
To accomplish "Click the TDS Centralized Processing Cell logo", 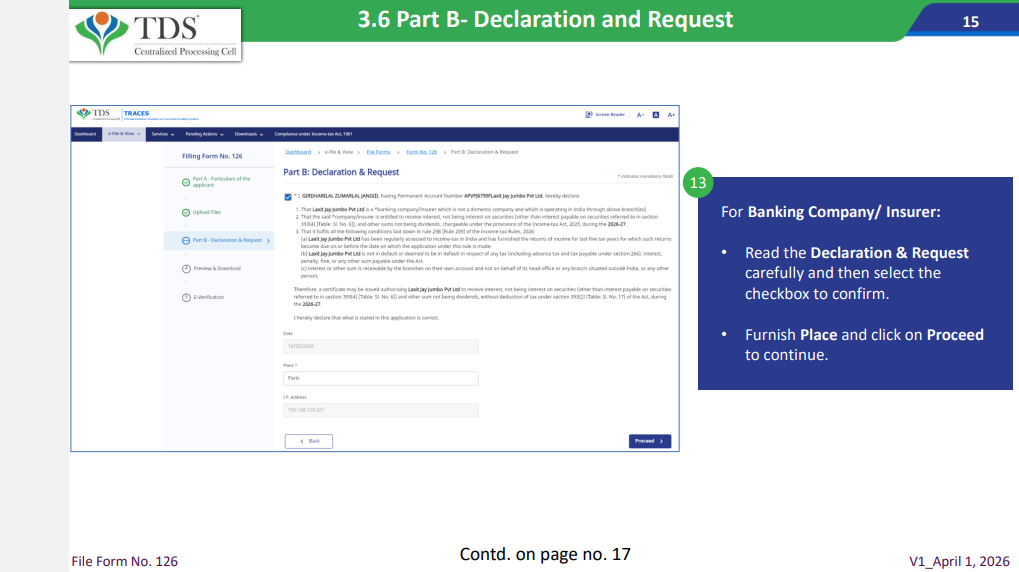I will (155, 33).
